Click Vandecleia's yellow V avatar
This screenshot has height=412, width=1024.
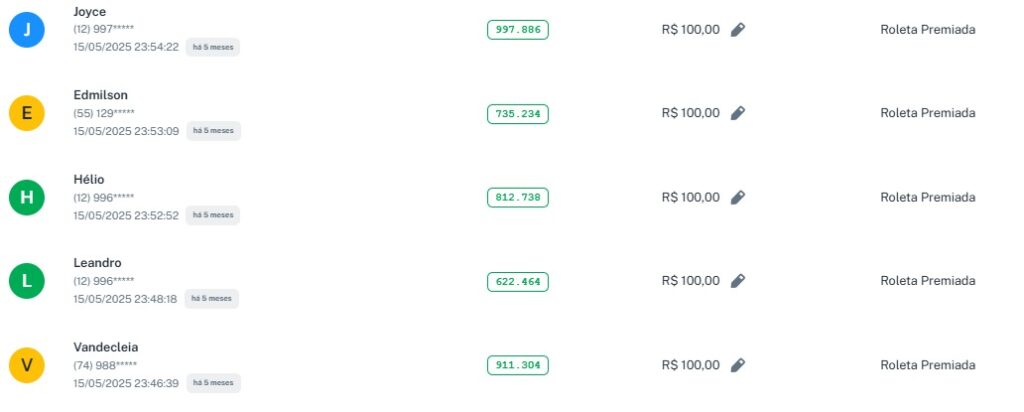[27, 366]
